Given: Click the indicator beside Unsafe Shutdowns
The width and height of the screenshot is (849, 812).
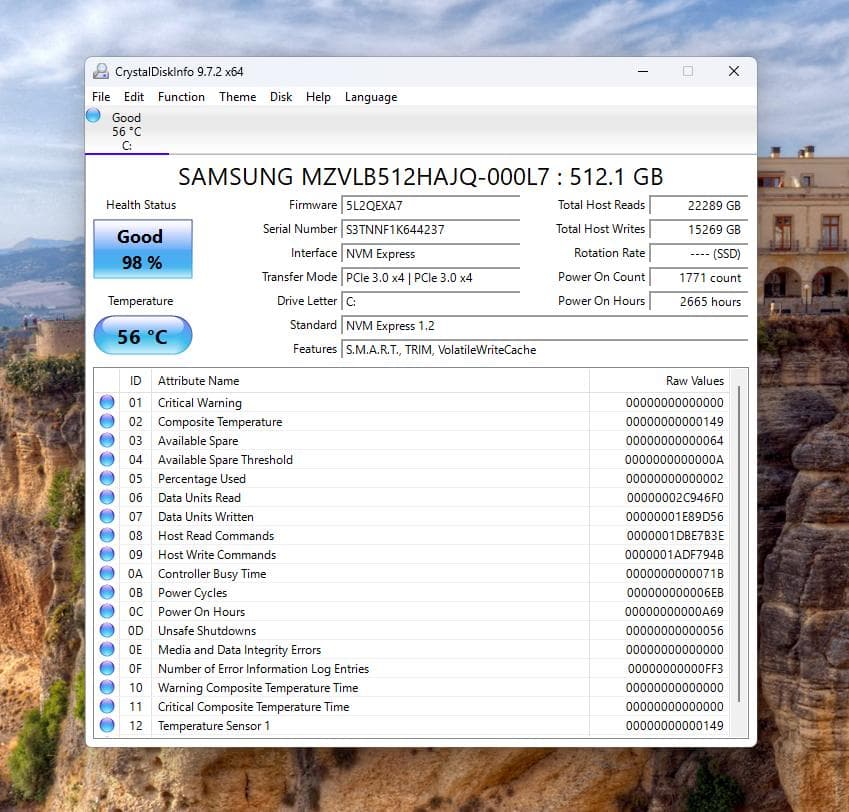Looking at the screenshot, I should click(108, 630).
